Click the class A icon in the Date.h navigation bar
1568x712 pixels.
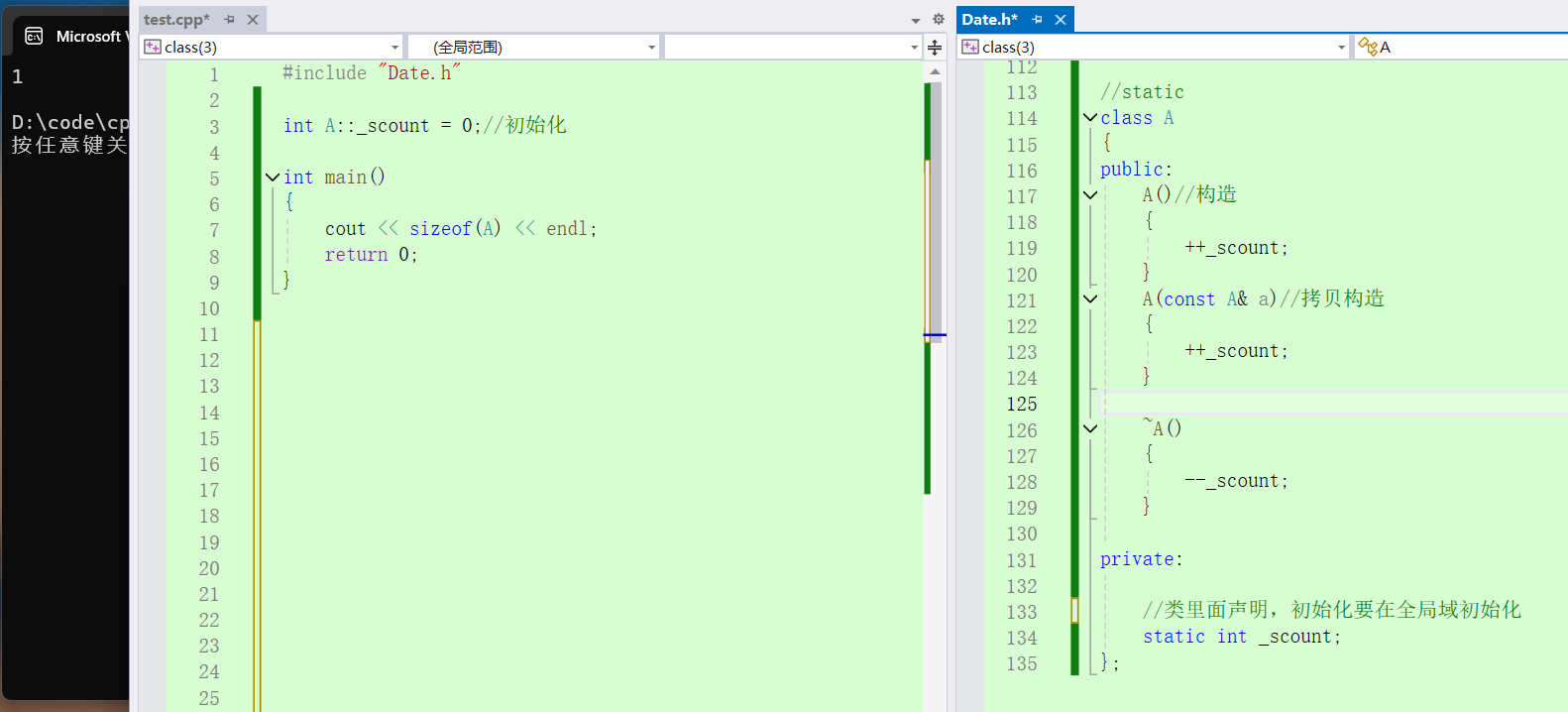[1368, 47]
